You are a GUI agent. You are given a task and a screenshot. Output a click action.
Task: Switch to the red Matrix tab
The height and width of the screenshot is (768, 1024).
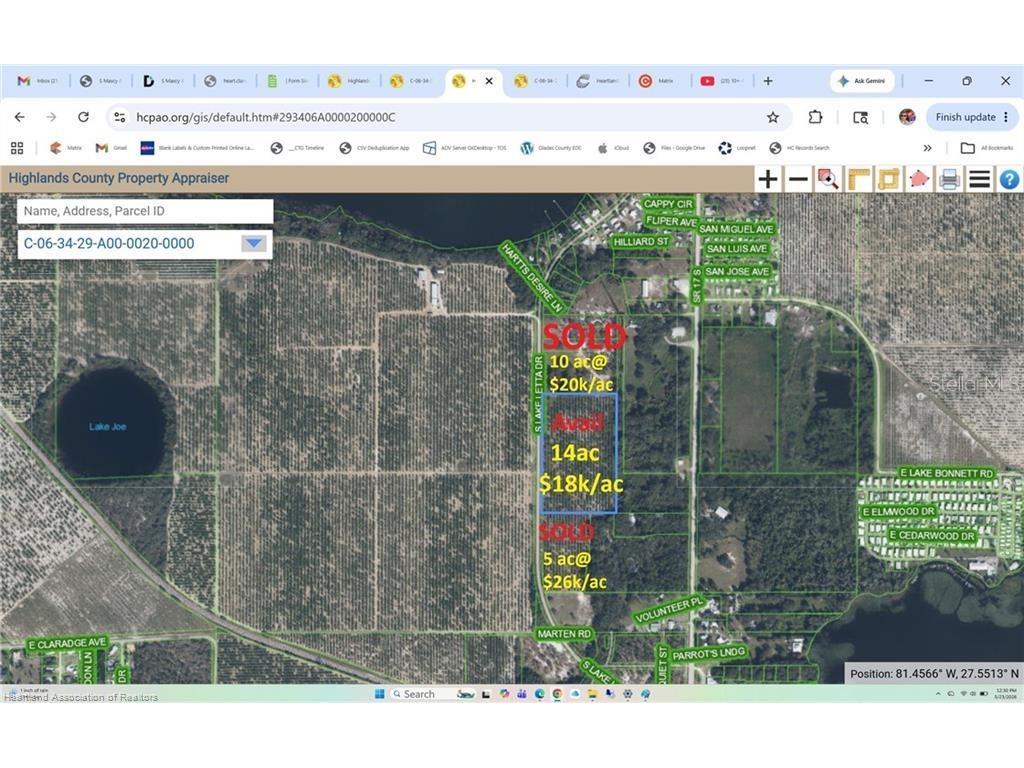click(658, 81)
